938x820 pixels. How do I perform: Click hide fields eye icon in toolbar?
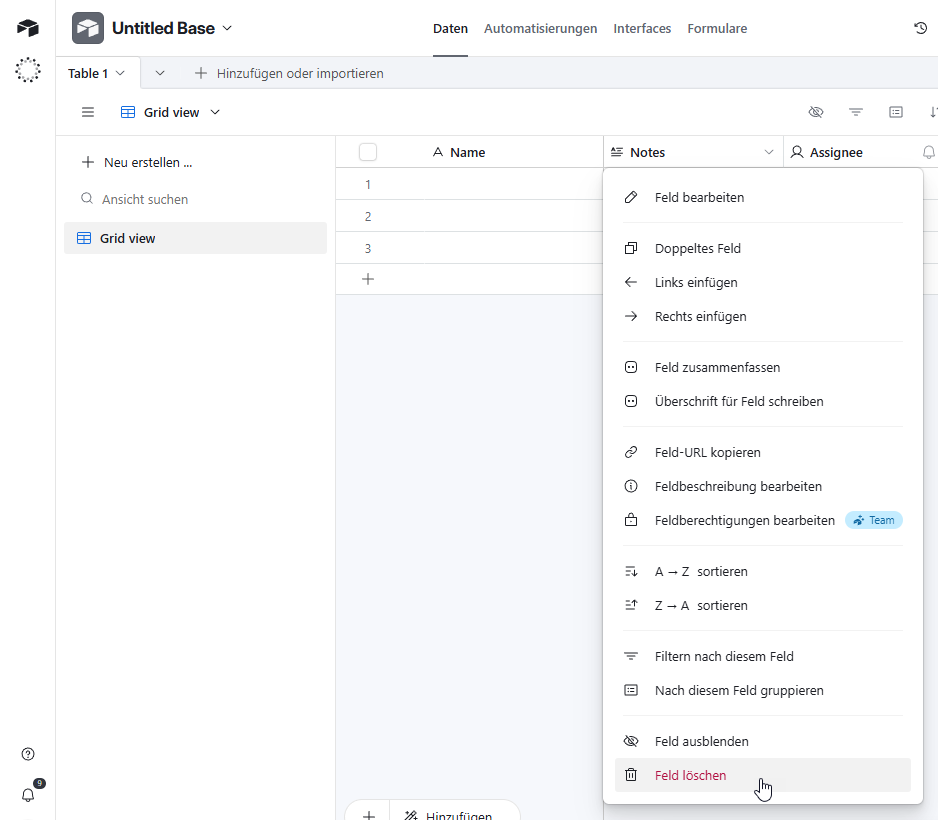[816, 112]
